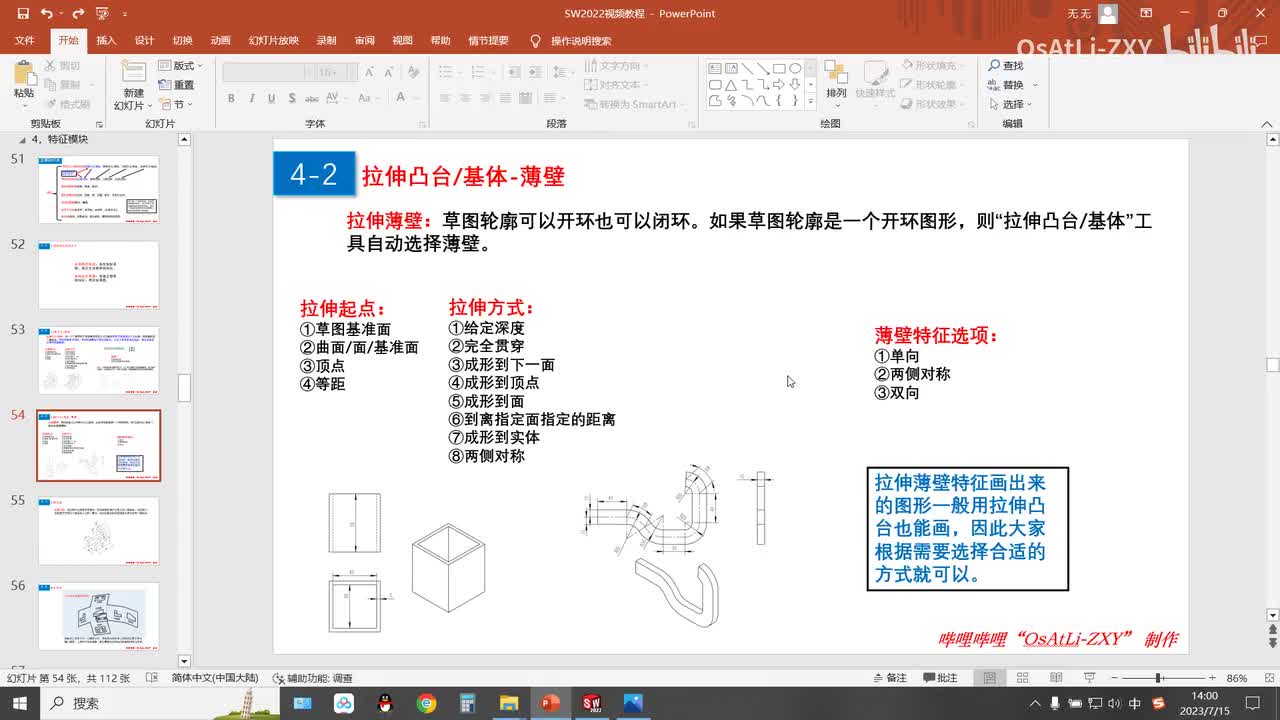Click the Save icon in the quick access toolbar

23,14
